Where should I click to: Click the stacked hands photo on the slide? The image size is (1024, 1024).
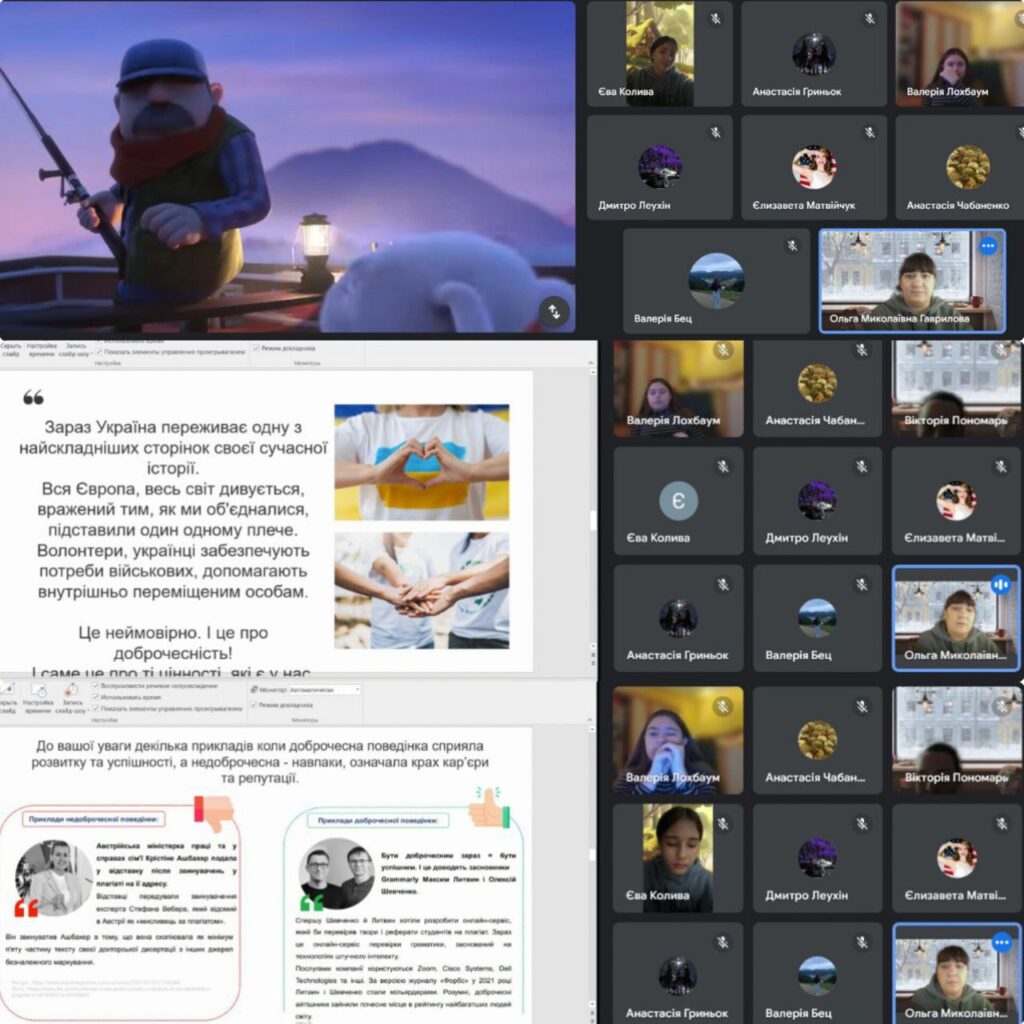pyautogui.click(x=422, y=590)
